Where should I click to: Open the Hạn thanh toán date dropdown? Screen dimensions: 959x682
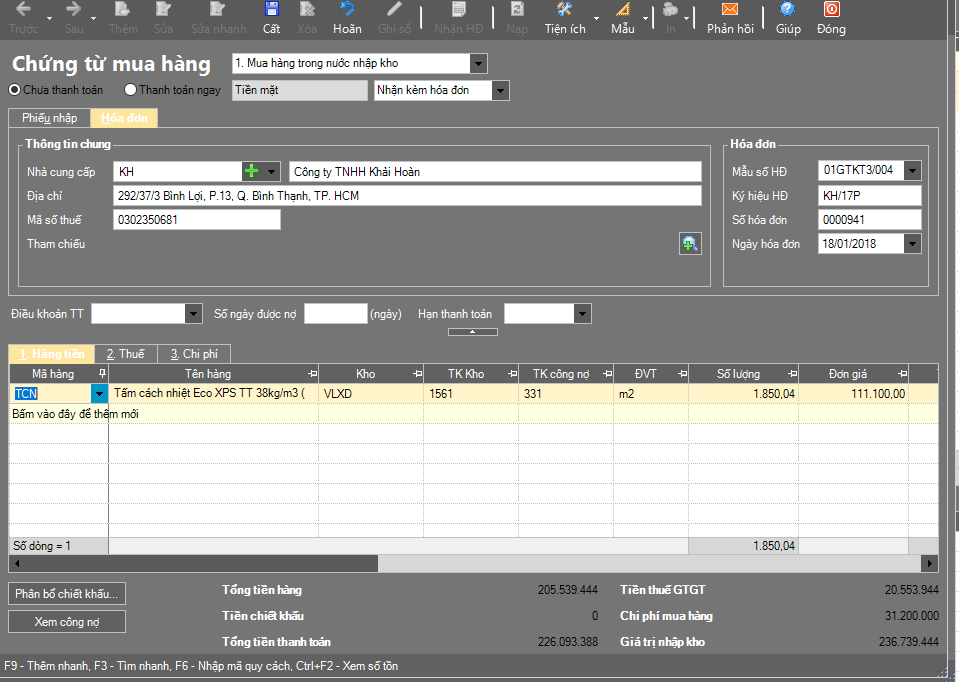tap(582, 314)
